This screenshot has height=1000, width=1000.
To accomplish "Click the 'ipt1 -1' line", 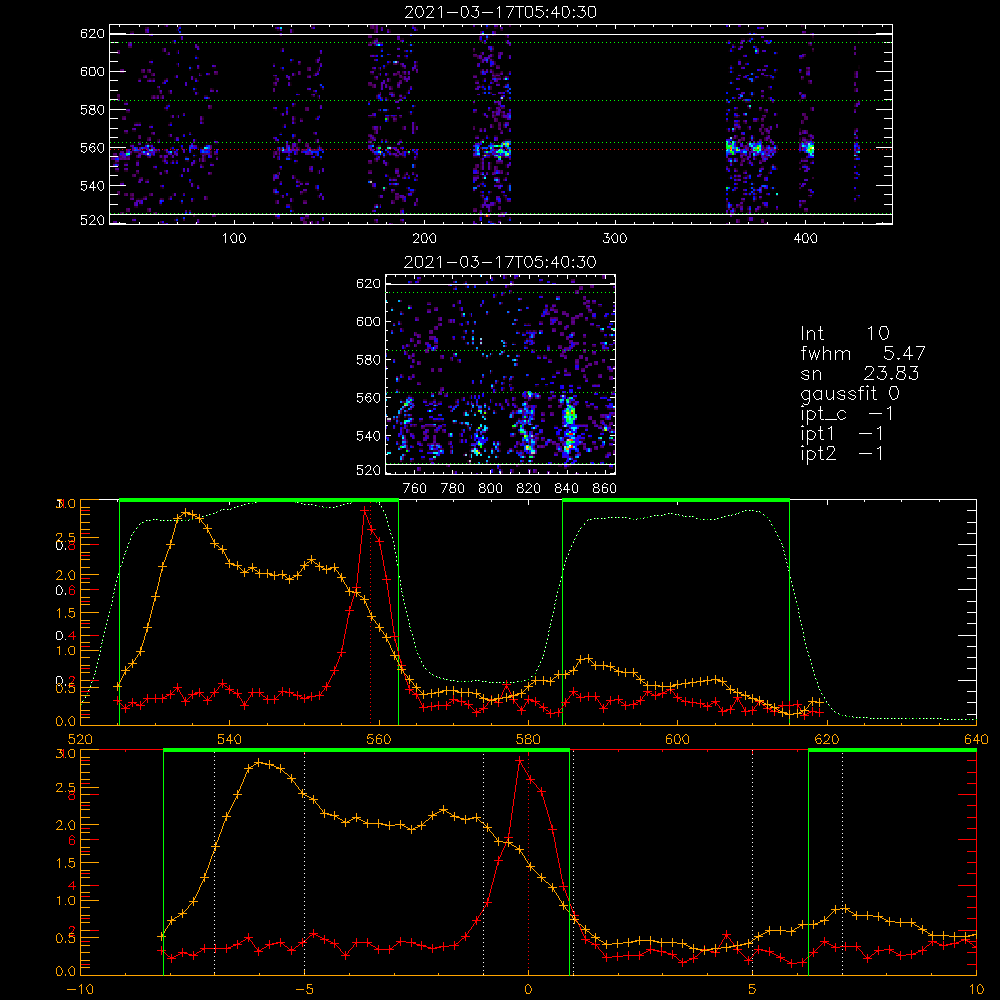I will pyautogui.click(x=842, y=434).
